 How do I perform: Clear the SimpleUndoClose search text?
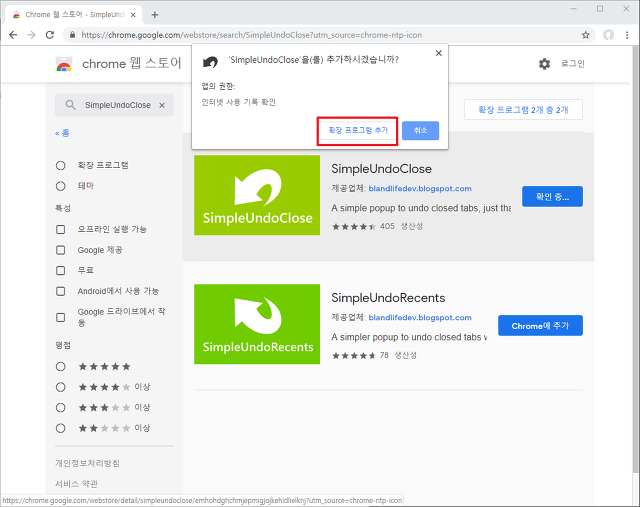coord(162,105)
